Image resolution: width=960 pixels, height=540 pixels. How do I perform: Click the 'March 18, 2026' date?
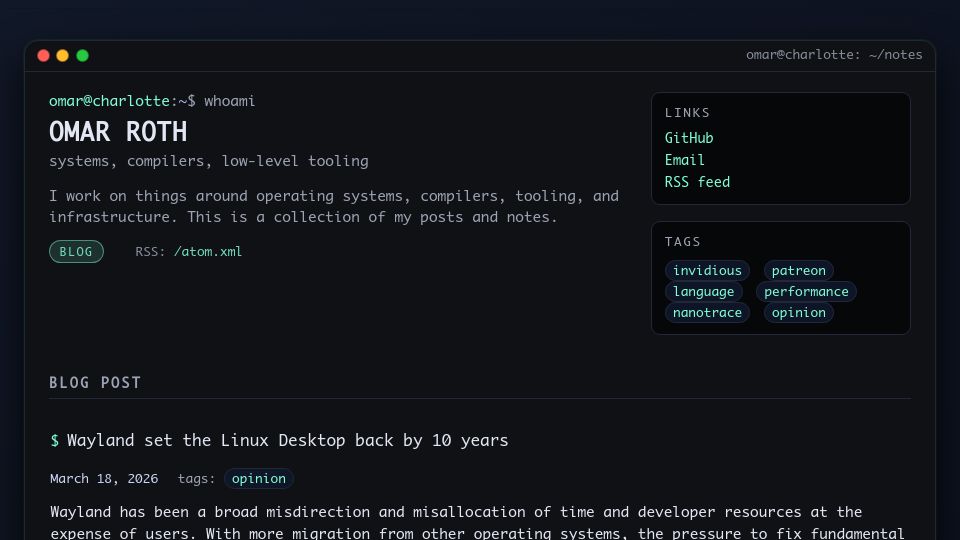coord(104,479)
